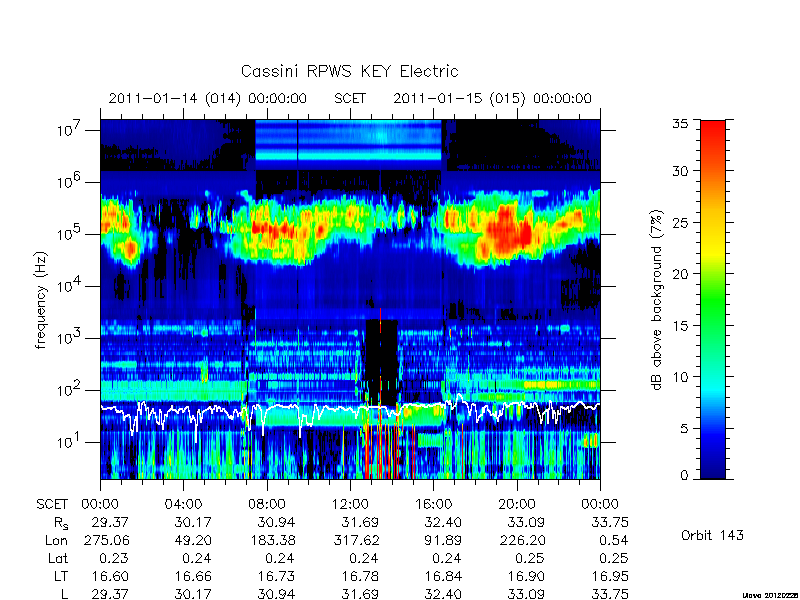
Task: Click the LT value 16.90
Action: (x=527, y=576)
